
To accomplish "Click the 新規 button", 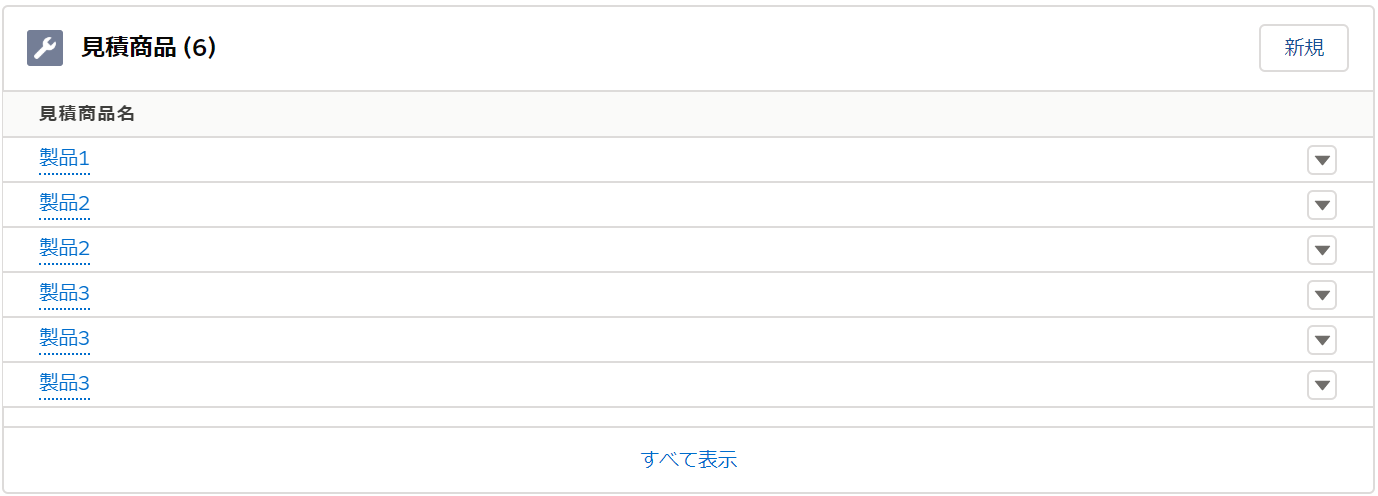I will pyautogui.click(x=1303, y=48).
